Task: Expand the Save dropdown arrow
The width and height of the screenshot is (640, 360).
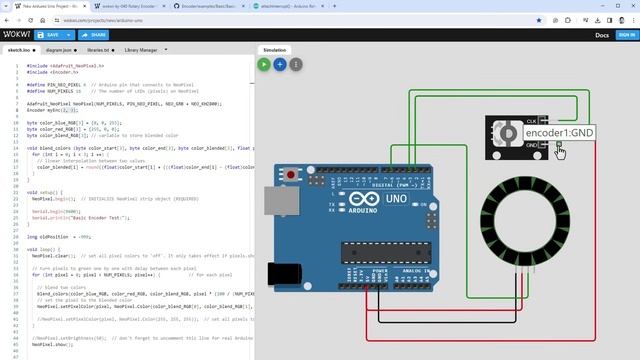Action: (69, 35)
